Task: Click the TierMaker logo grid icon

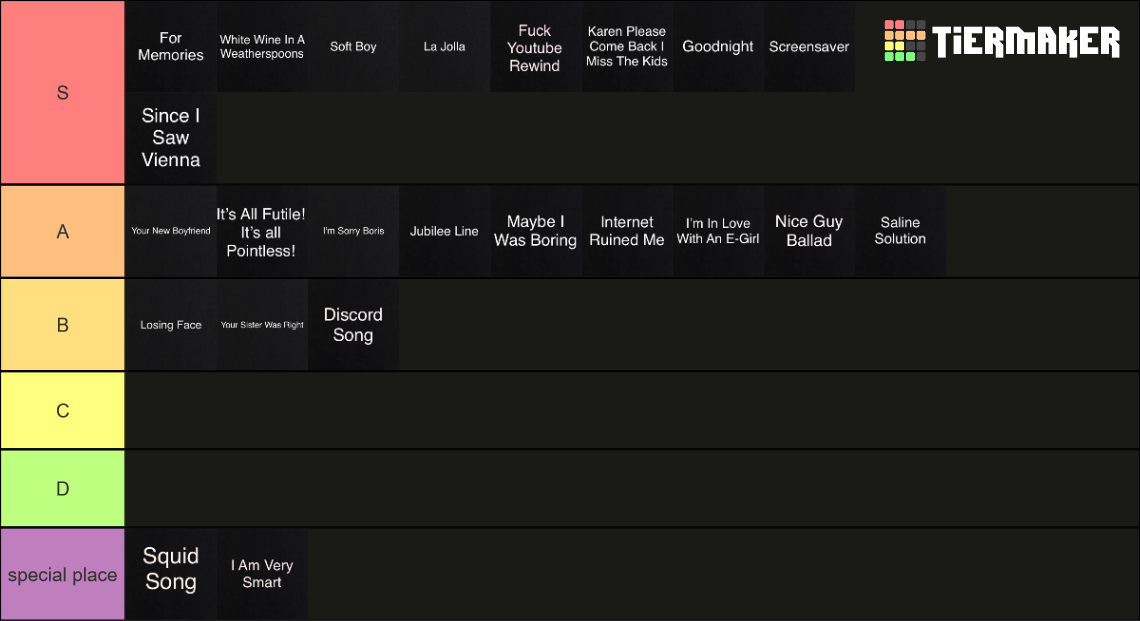Action: (904, 41)
